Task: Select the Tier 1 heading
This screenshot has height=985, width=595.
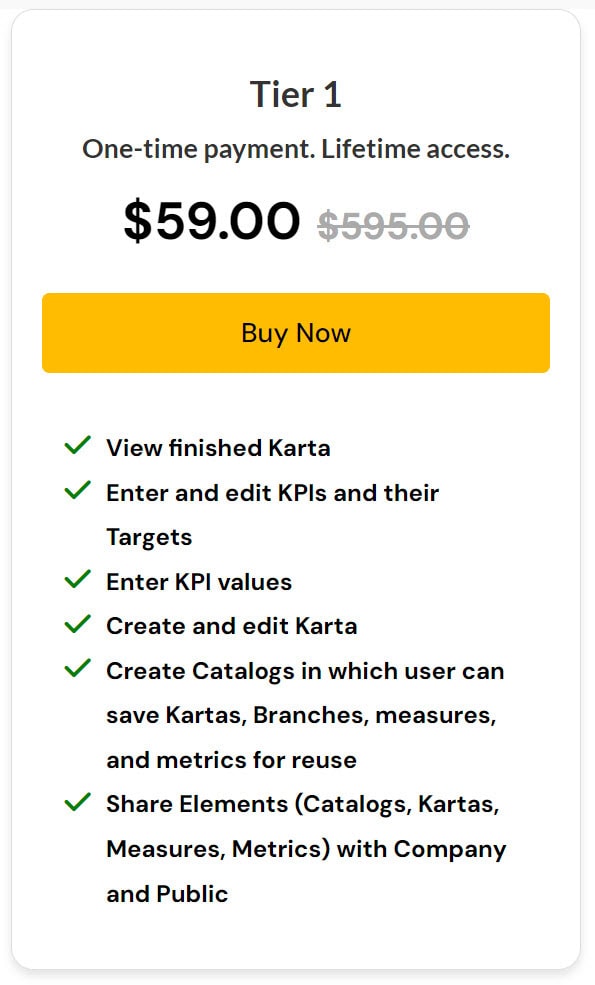Action: [297, 94]
